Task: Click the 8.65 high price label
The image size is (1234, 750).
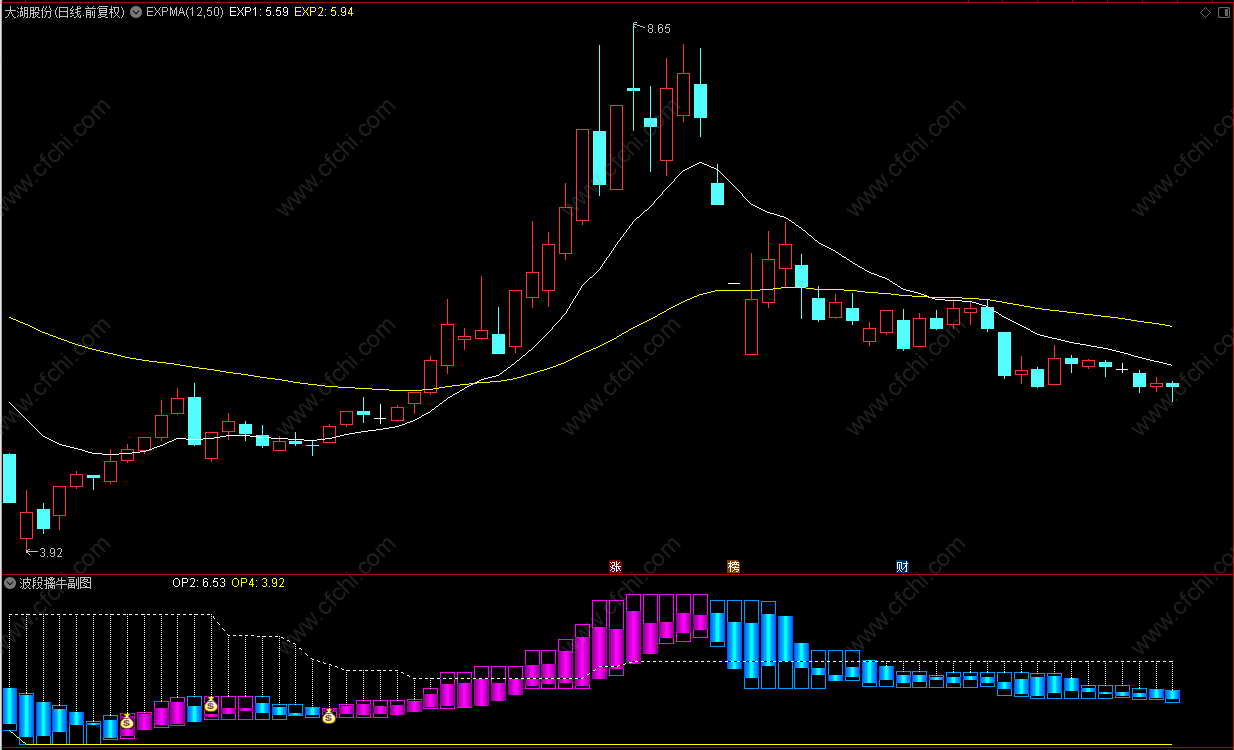Action: [x=658, y=29]
